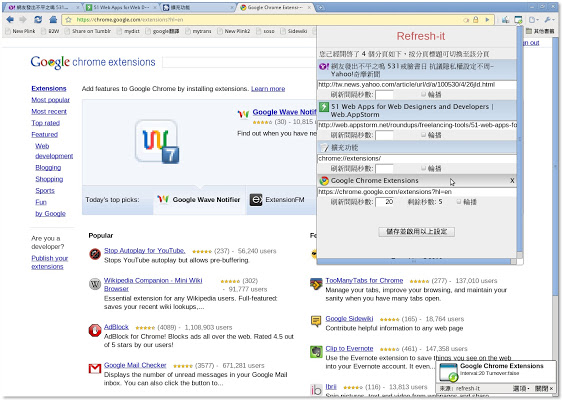
Task: Toggle 輪播 checkbox for 51 Web Apps entry
Action: [x=423, y=135]
